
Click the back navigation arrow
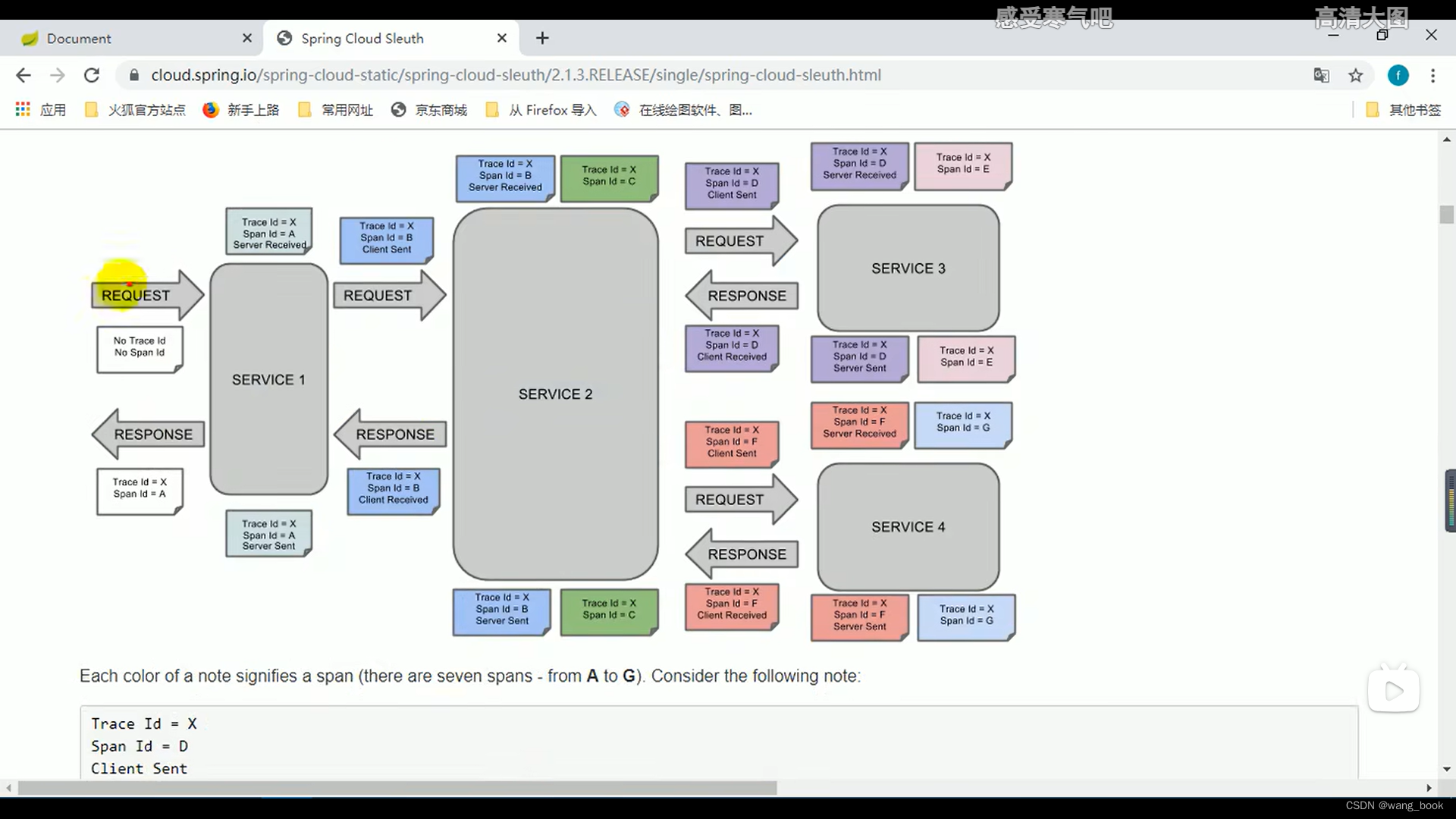pyautogui.click(x=24, y=75)
